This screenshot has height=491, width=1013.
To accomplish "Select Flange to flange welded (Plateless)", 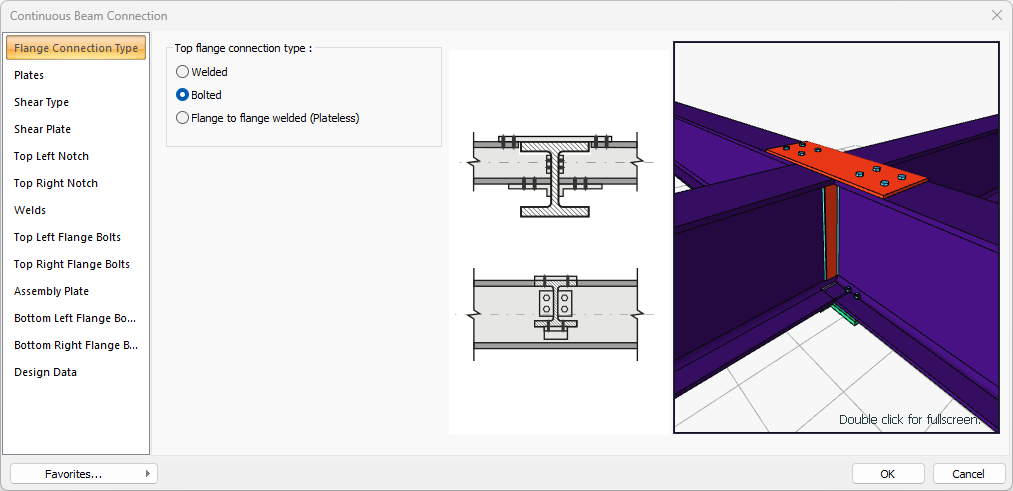I will [182, 118].
